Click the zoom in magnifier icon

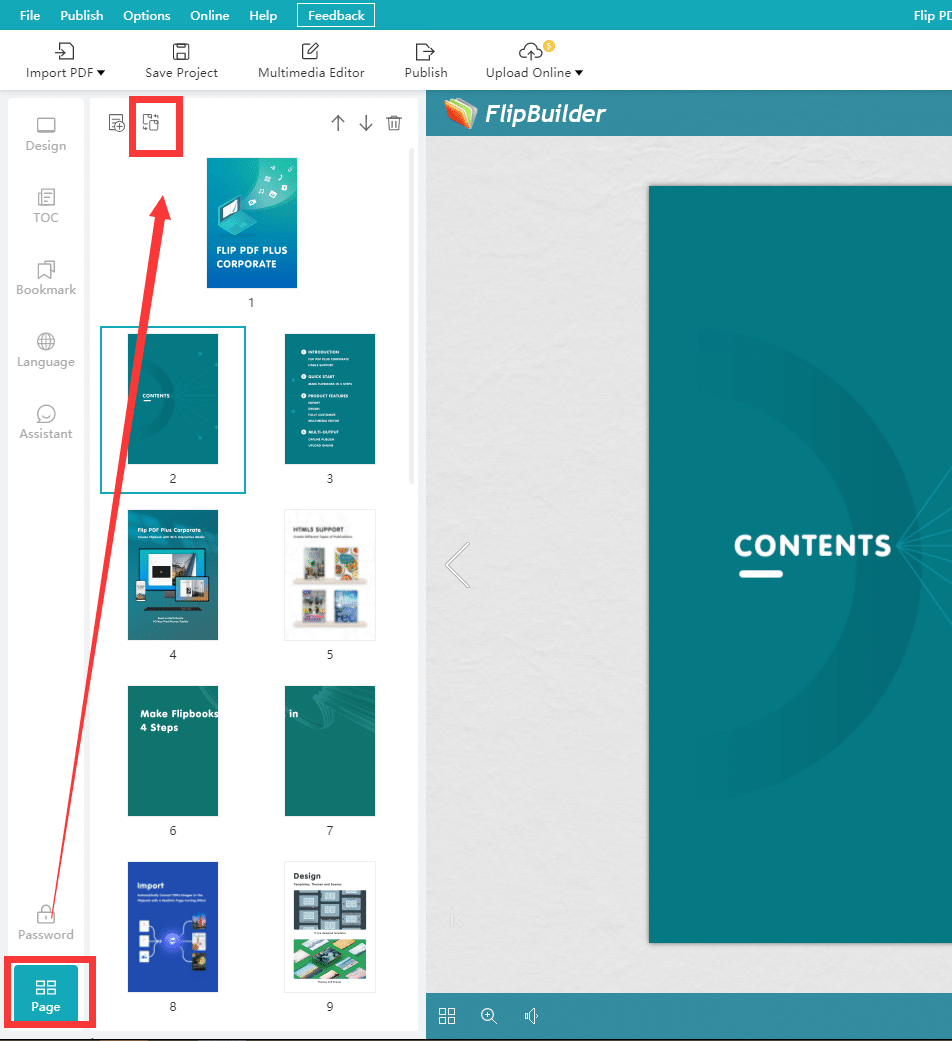[489, 1016]
